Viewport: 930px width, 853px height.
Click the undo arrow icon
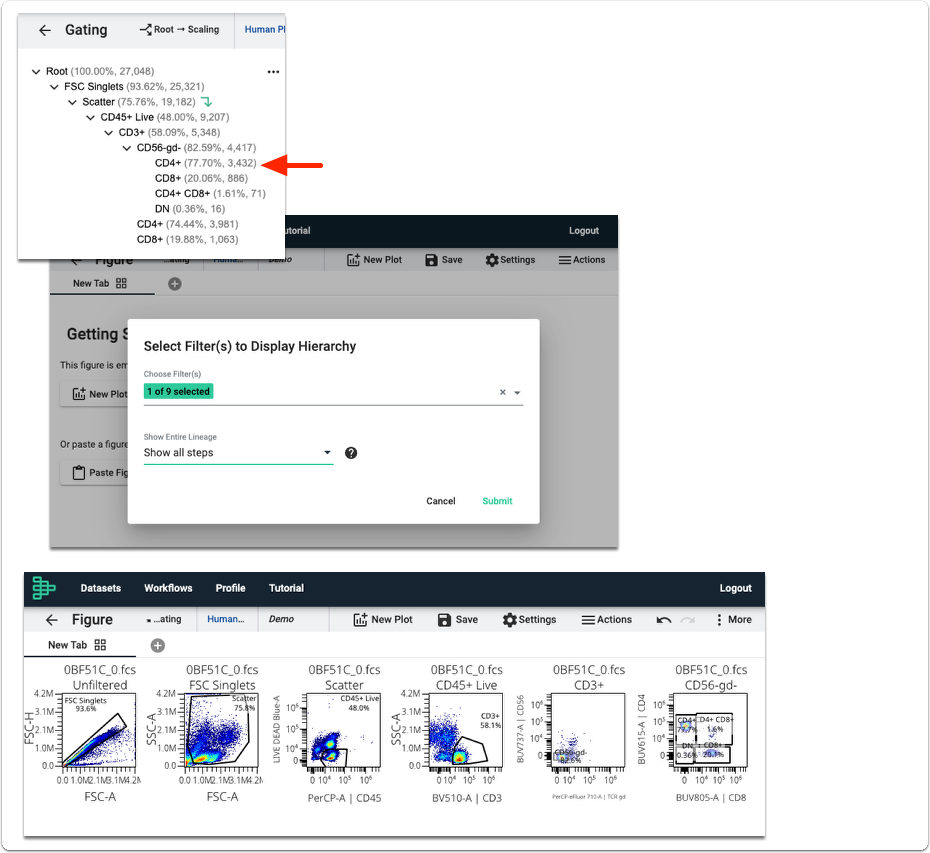(664, 620)
